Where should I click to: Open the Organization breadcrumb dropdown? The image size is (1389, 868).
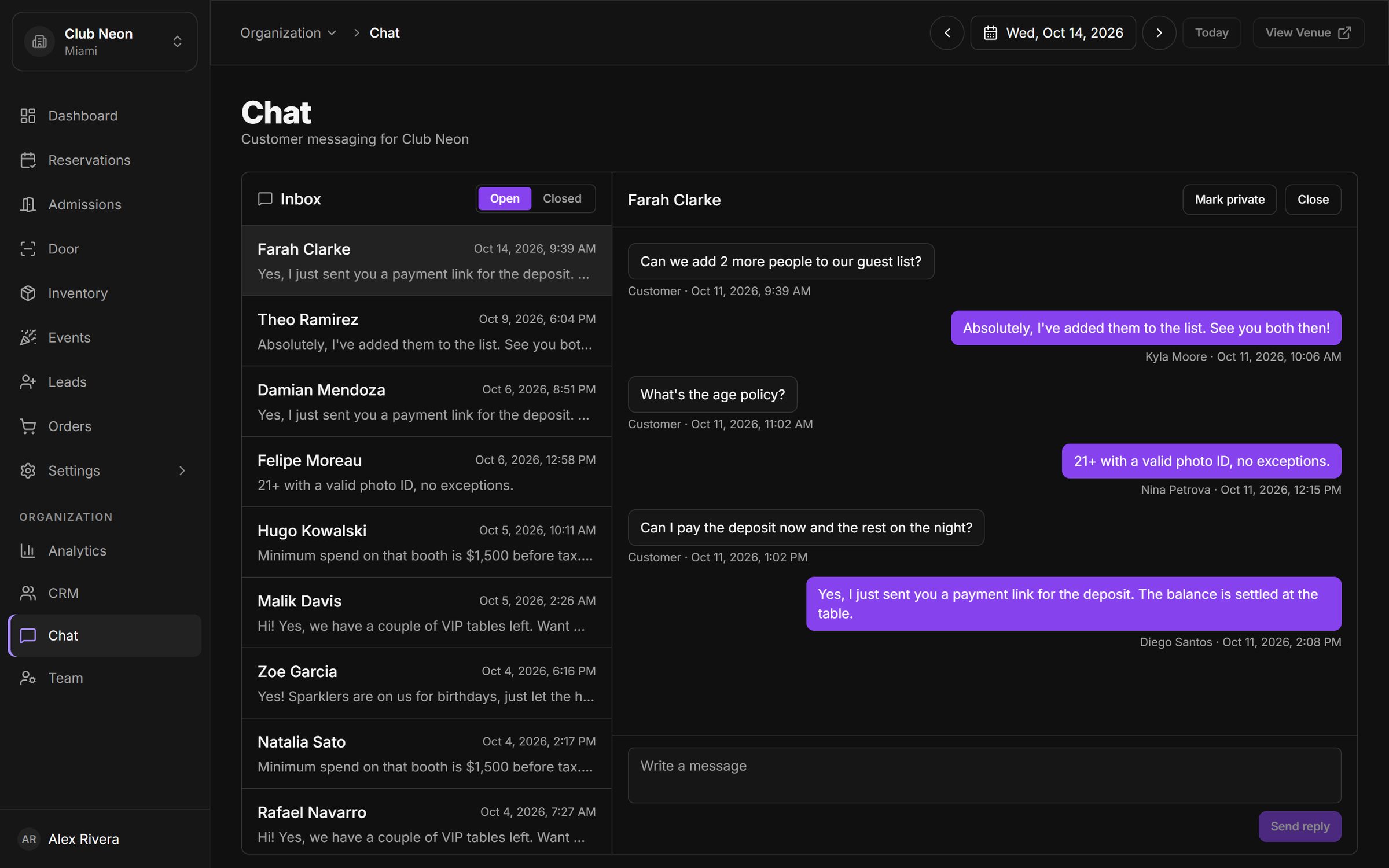[288, 33]
